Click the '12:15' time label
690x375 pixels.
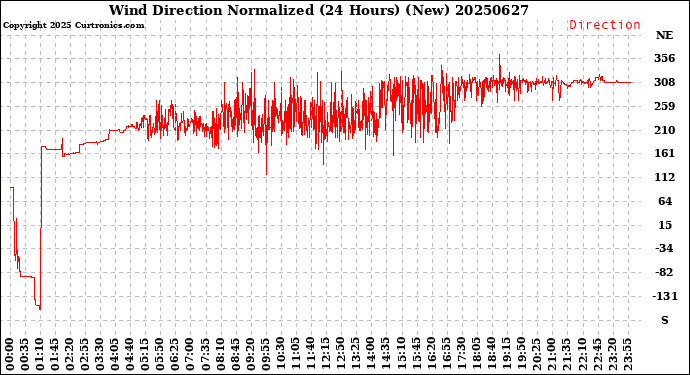click(x=326, y=354)
